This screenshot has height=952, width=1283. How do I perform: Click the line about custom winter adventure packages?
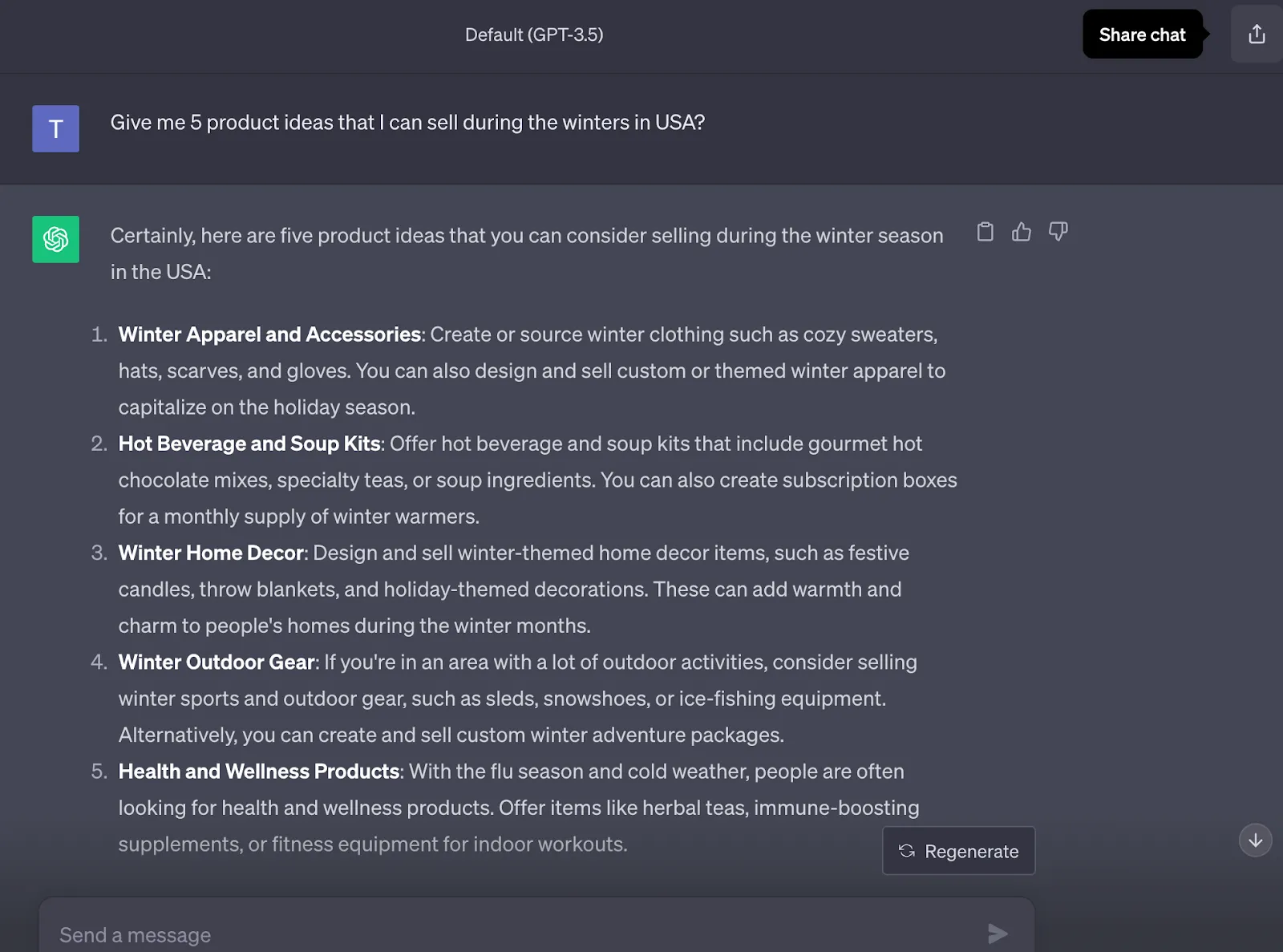pyautogui.click(x=451, y=735)
